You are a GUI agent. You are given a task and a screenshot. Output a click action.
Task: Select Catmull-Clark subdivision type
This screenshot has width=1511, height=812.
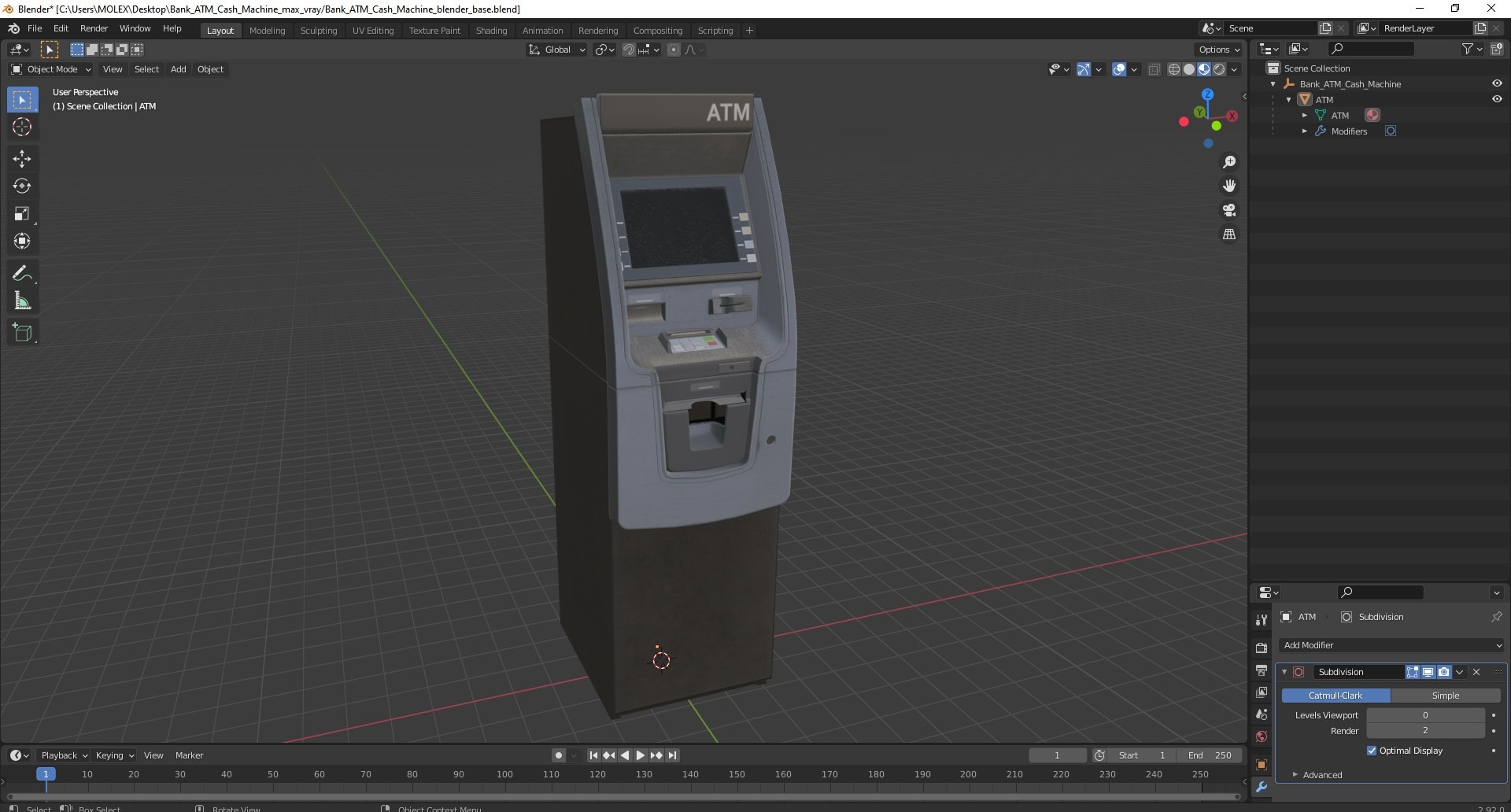pos(1336,696)
